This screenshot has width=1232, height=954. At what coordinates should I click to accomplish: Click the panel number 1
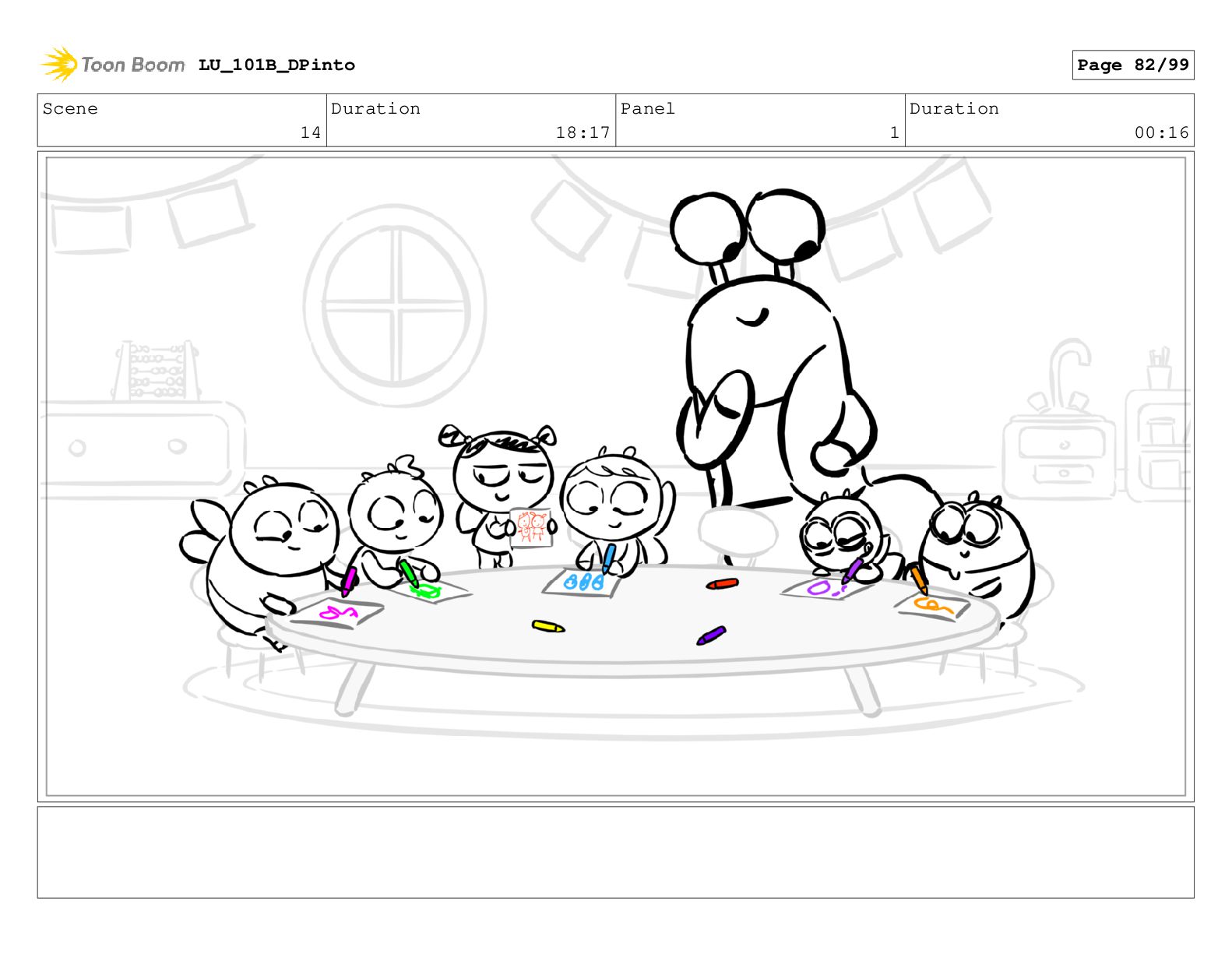click(x=895, y=132)
